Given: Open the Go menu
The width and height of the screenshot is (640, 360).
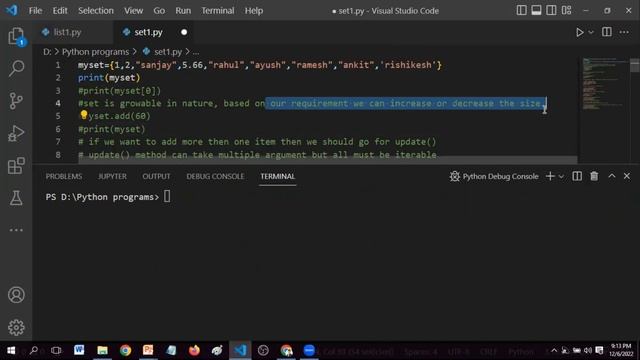Looking at the screenshot, I should click(159, 11).
